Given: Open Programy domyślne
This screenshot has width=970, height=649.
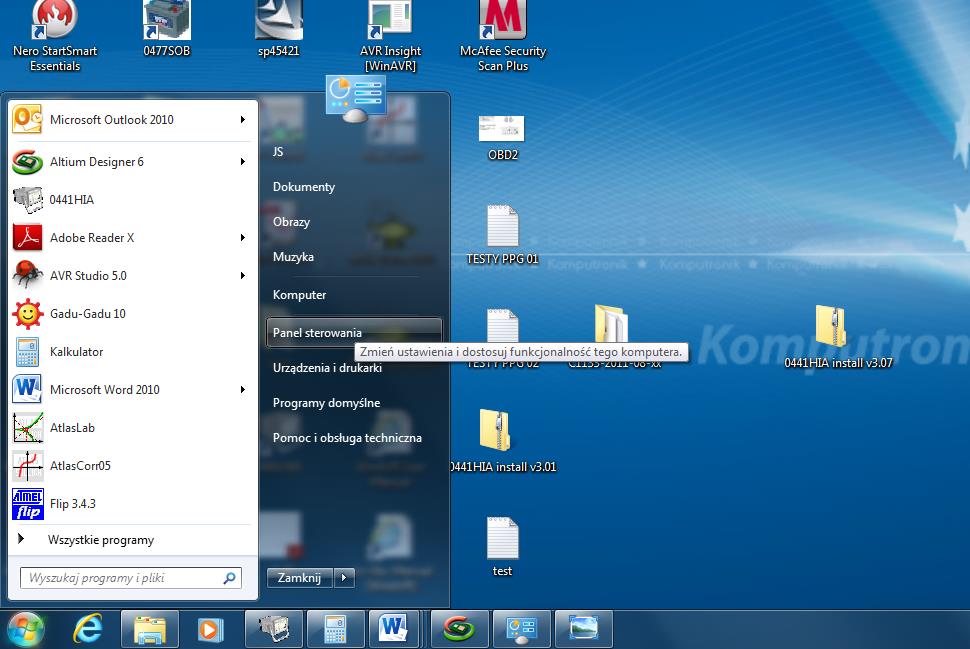Looking at the screenshot, I should [354, 403].
